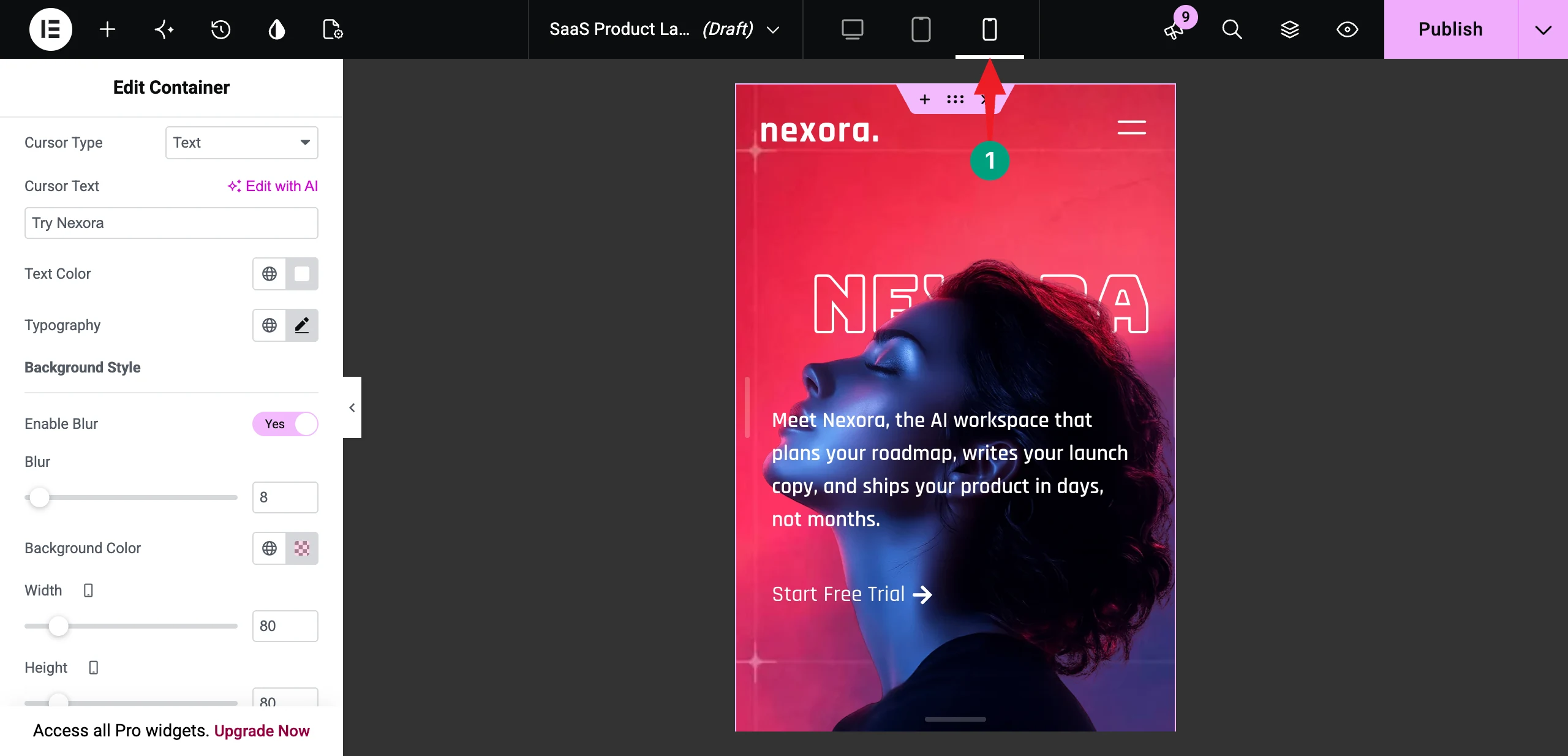
Task: Open the AI sparkle tool in top bar
Action: [x=164, y=29]
